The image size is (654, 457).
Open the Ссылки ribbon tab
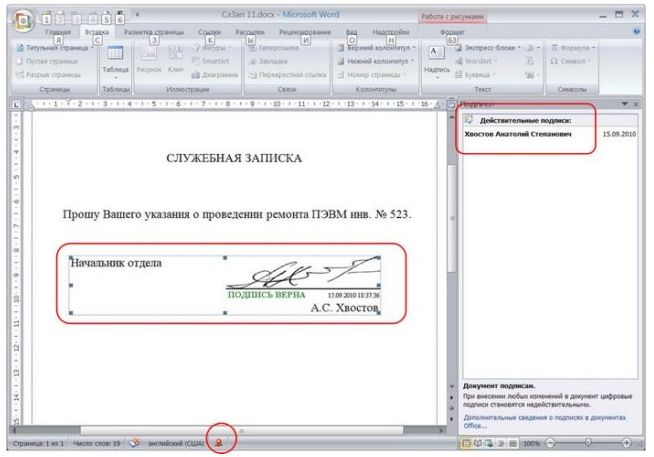click(209, 32)
